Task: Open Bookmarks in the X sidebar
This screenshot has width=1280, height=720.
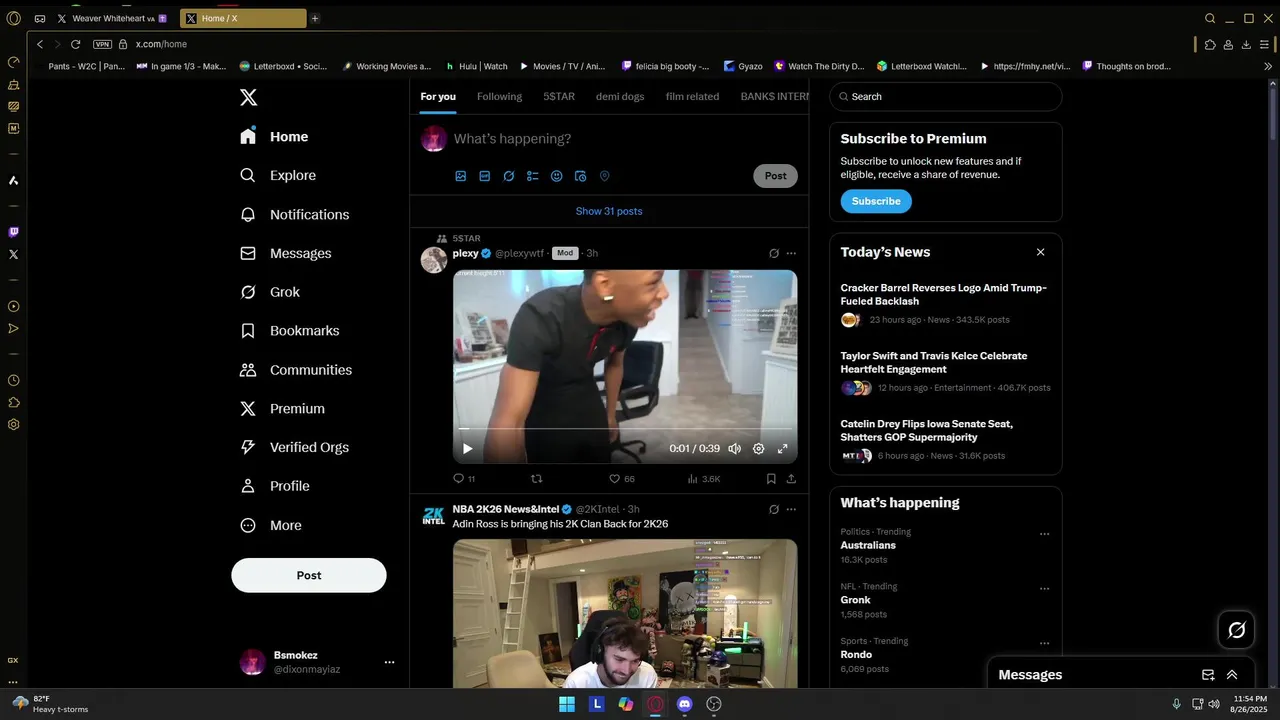Action: coord(290,331)
